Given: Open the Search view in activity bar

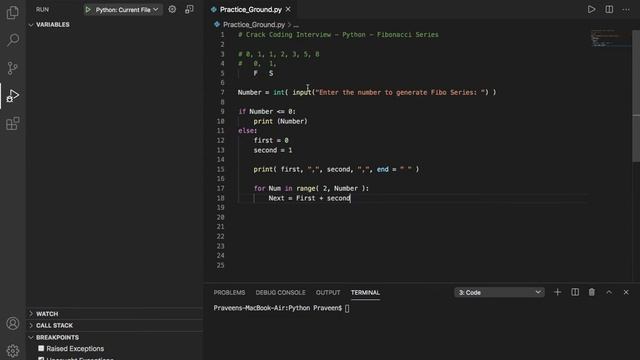Looking at the screenshot, I should click(x=13, y=40).
